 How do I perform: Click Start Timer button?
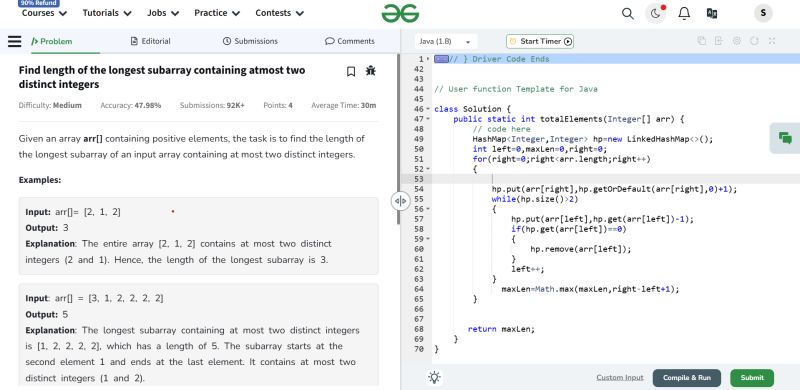pyautogui.click(x=540, y=41)
